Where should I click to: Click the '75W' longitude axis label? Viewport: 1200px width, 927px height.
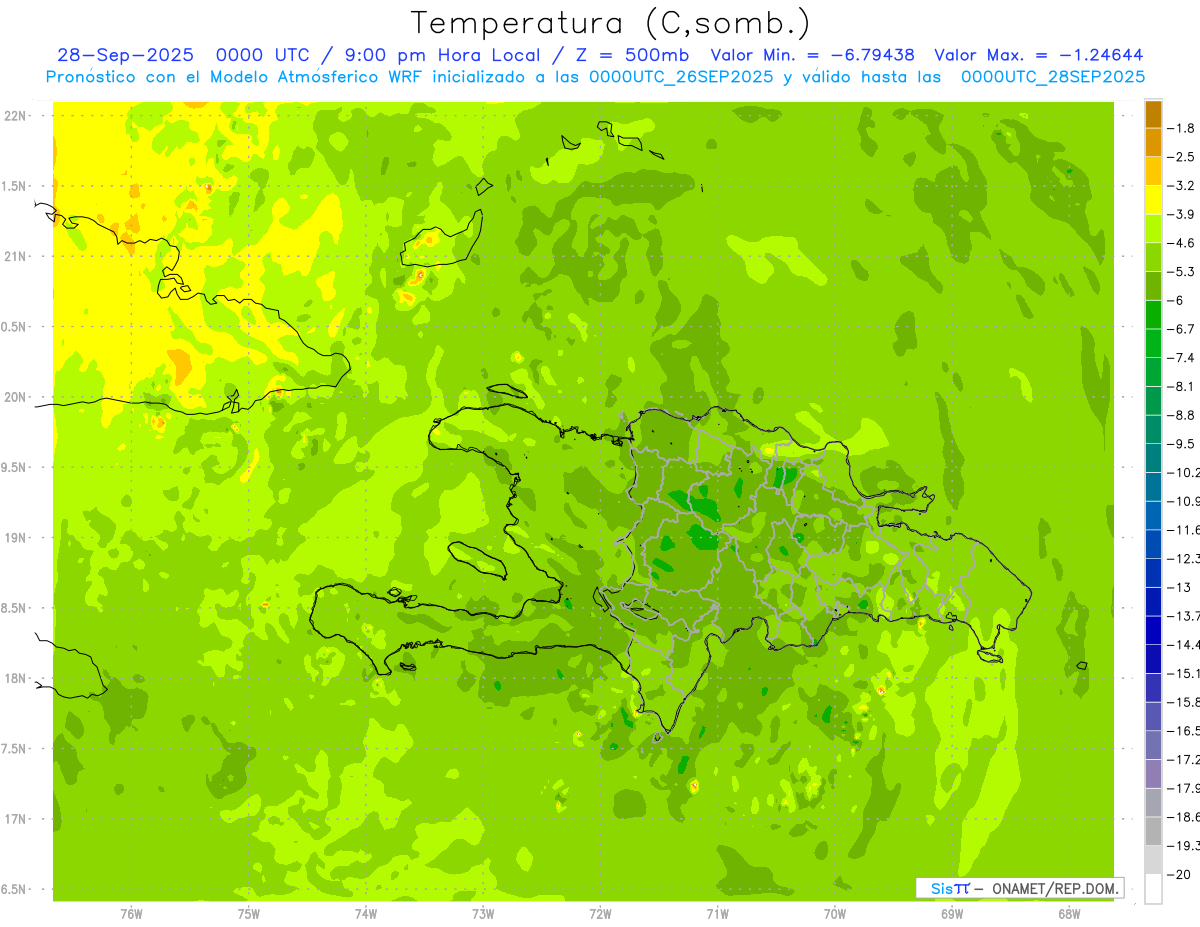click(x=249, y=915)
